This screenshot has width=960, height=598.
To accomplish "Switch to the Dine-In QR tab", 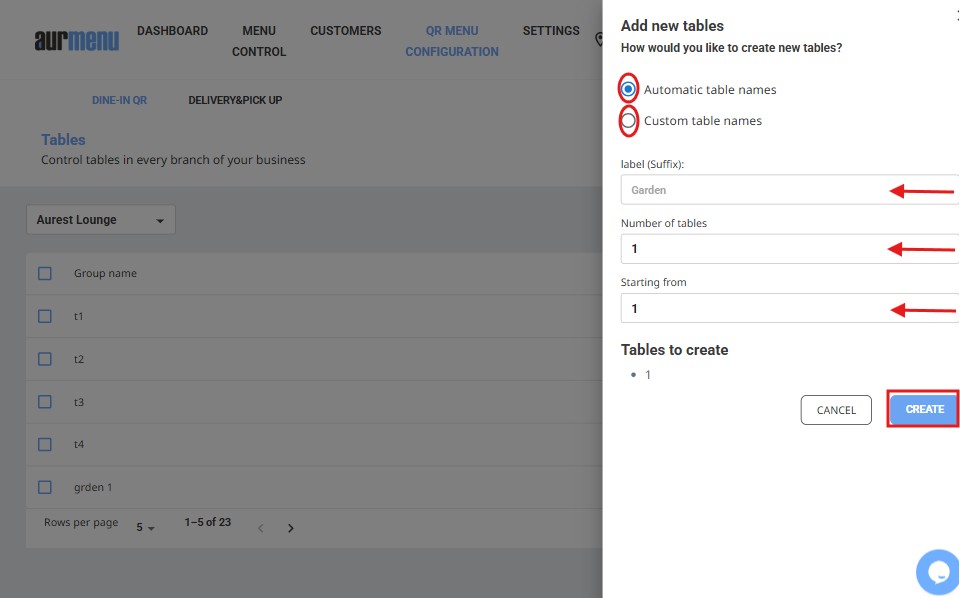I will click(119, 100).
